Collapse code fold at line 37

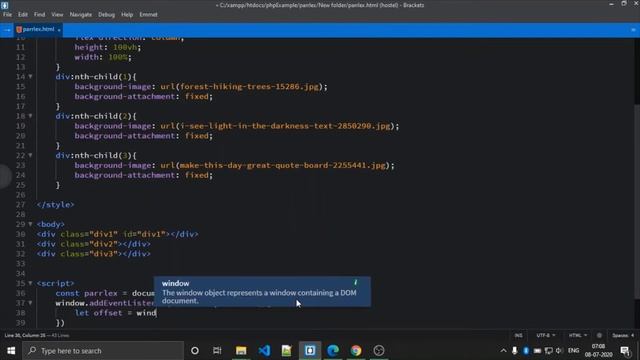30,303
